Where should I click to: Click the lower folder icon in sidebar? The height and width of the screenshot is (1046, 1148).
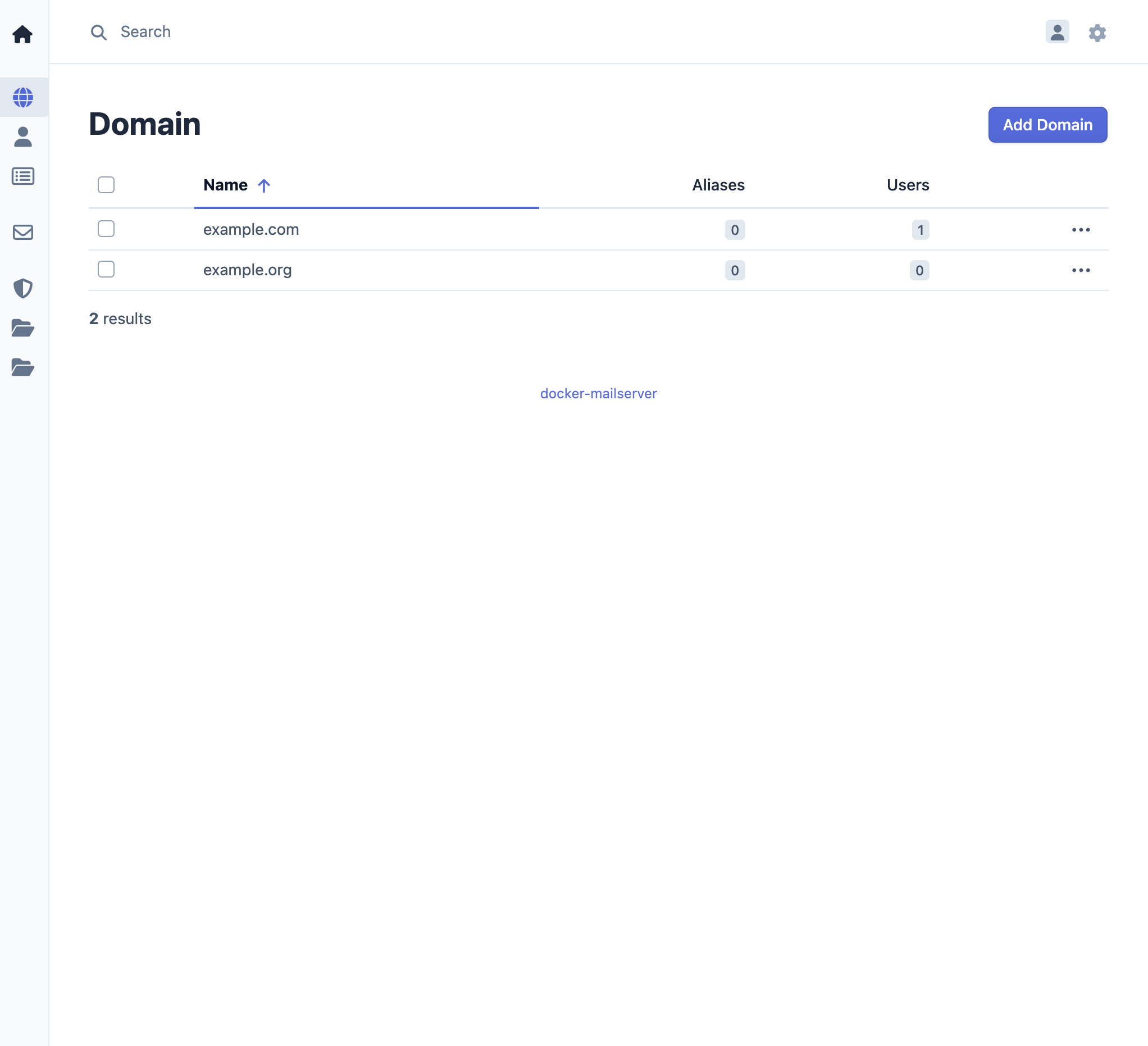click(x=23, y=369)
